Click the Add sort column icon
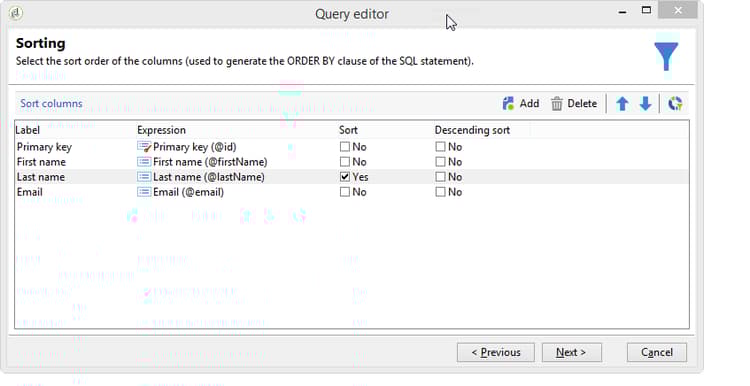The image size is (750, 386). pos(508,103)
